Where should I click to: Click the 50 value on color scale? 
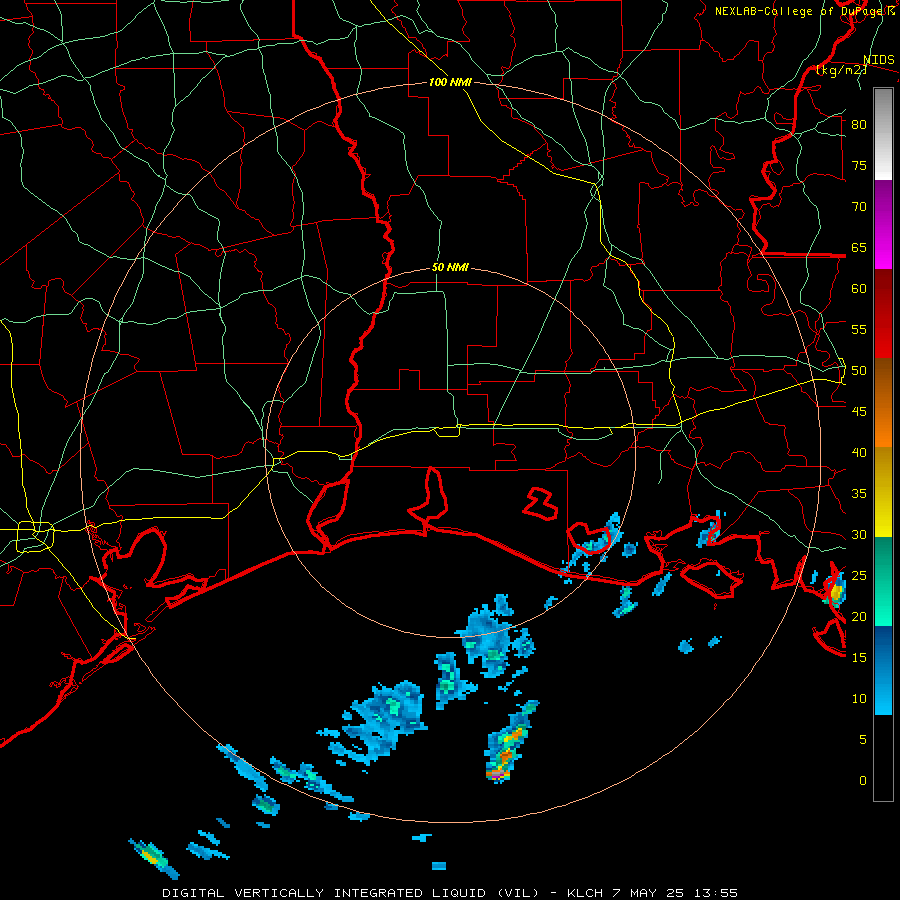859,371
